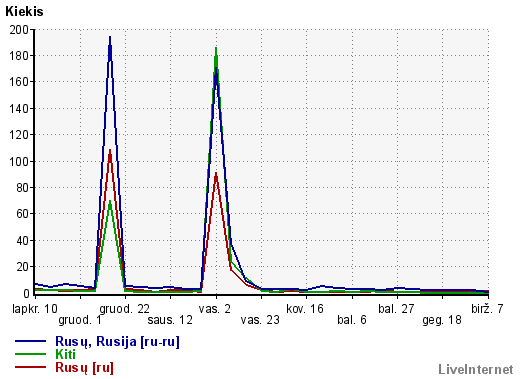This screenshot has height=379, width=520.
Task: Click the Kiekis axis title
Action: click(x=24, y=11)
